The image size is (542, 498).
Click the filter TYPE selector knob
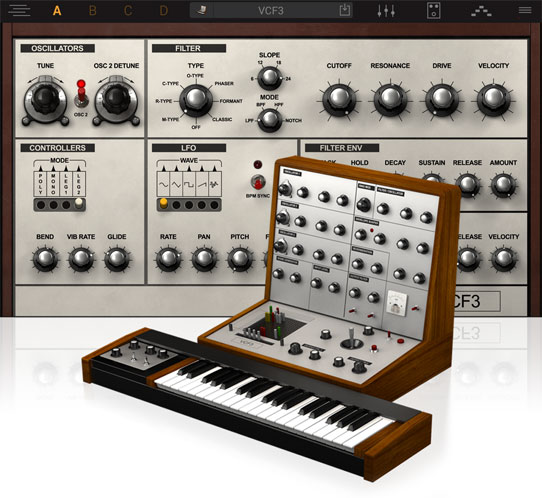(x=196, y=101)
